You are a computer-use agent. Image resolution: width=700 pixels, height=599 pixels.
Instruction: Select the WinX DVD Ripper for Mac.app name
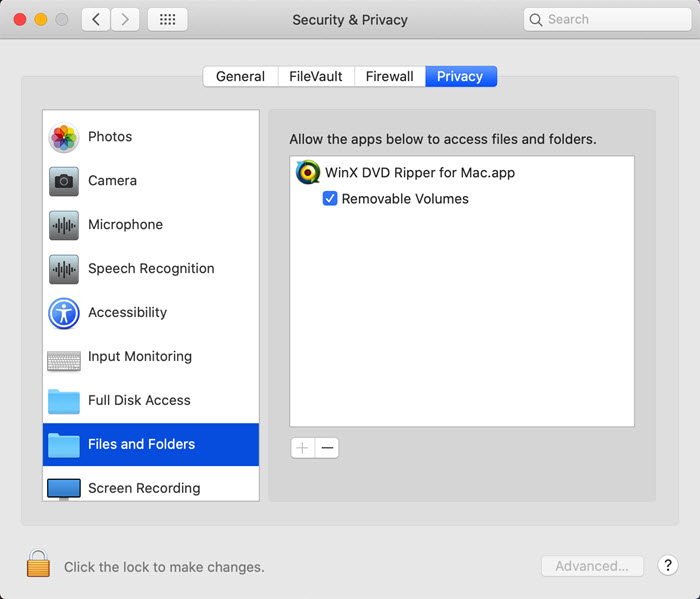point(420,173)
